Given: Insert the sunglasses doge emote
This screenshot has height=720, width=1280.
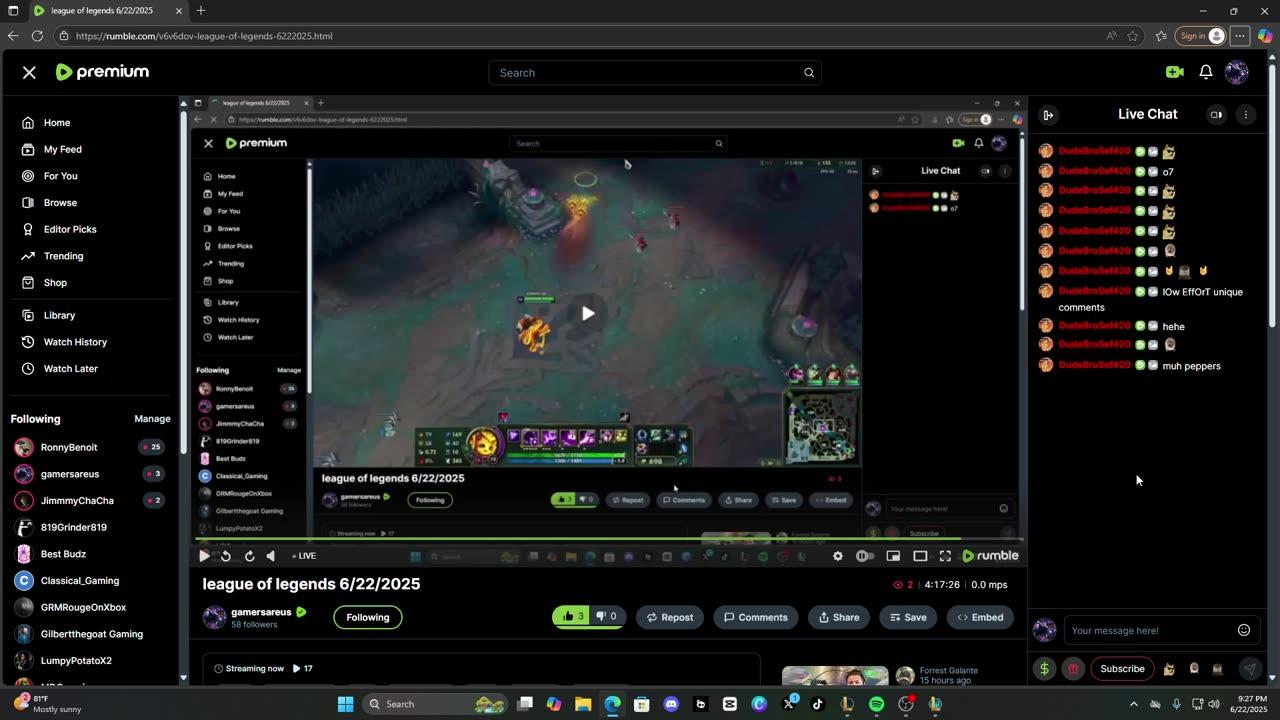Looking at the screenshot, I should [x=1168, y=669].
